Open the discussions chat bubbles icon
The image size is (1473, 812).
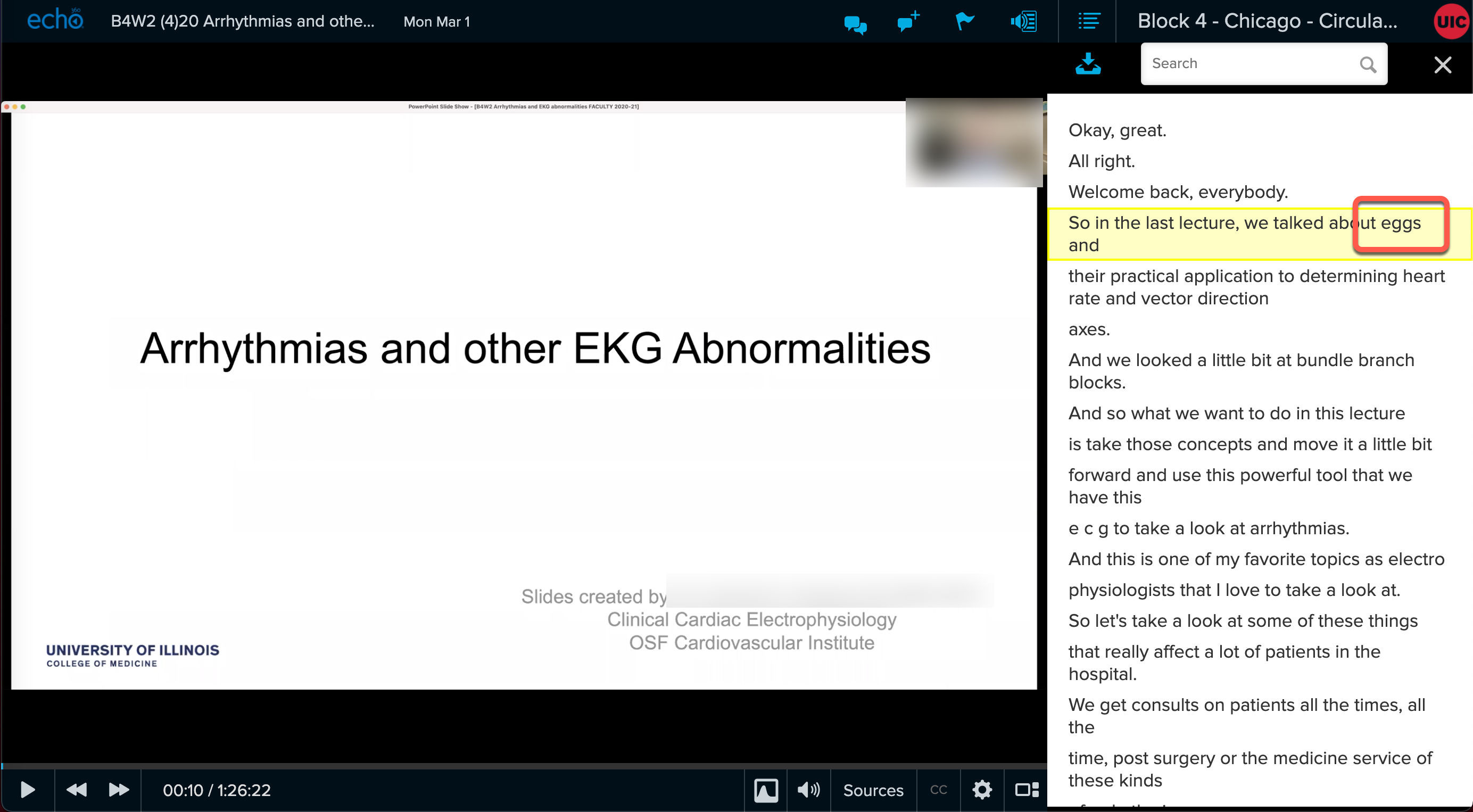[x=855, y=23]
